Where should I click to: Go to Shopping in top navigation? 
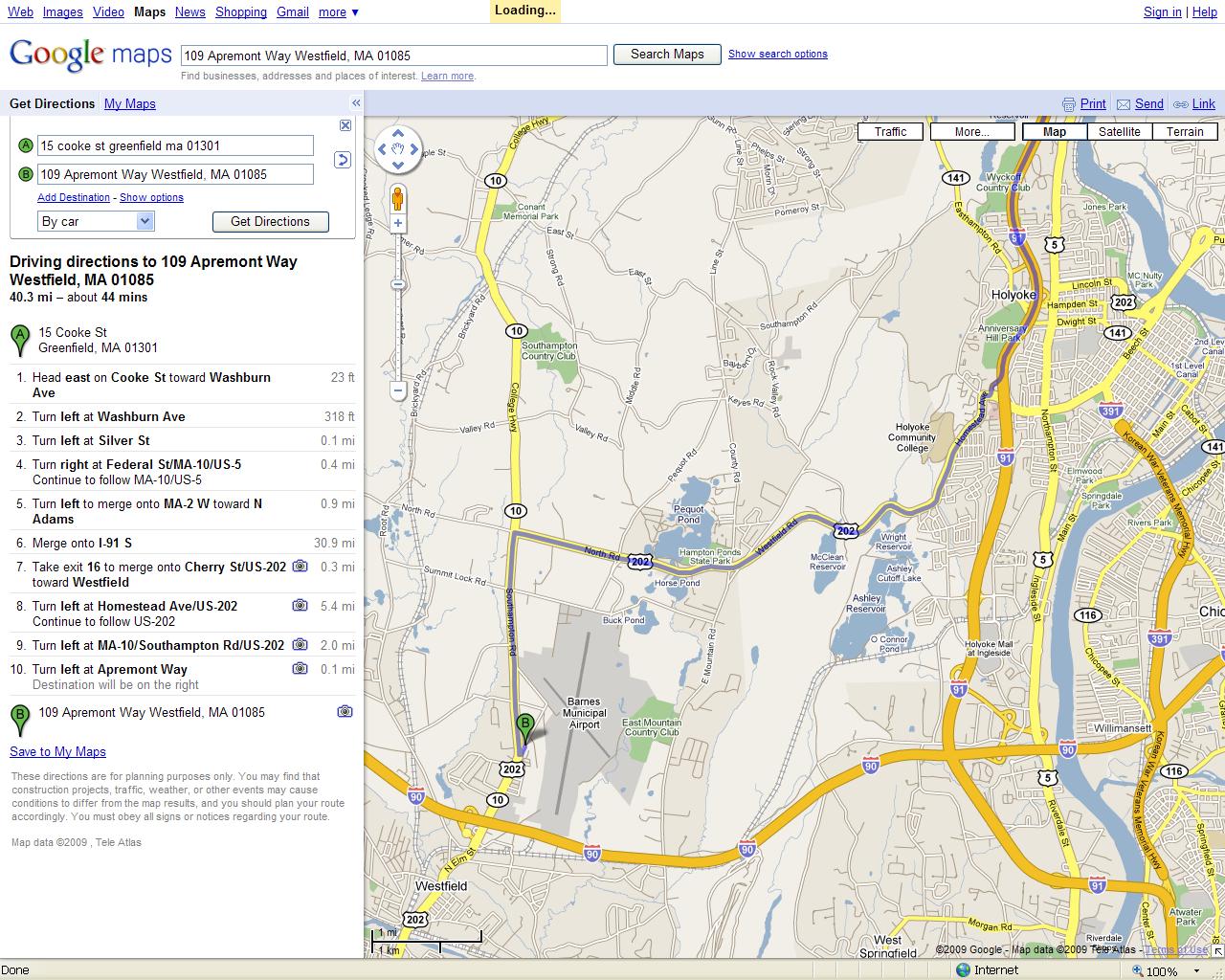241,11
